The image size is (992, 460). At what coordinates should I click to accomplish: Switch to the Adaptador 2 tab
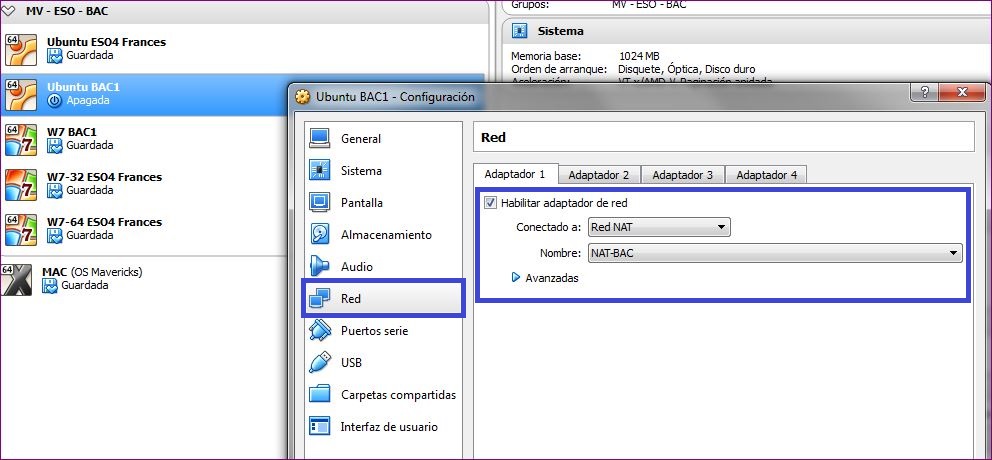pyautogui.click(x=598, y=175)
